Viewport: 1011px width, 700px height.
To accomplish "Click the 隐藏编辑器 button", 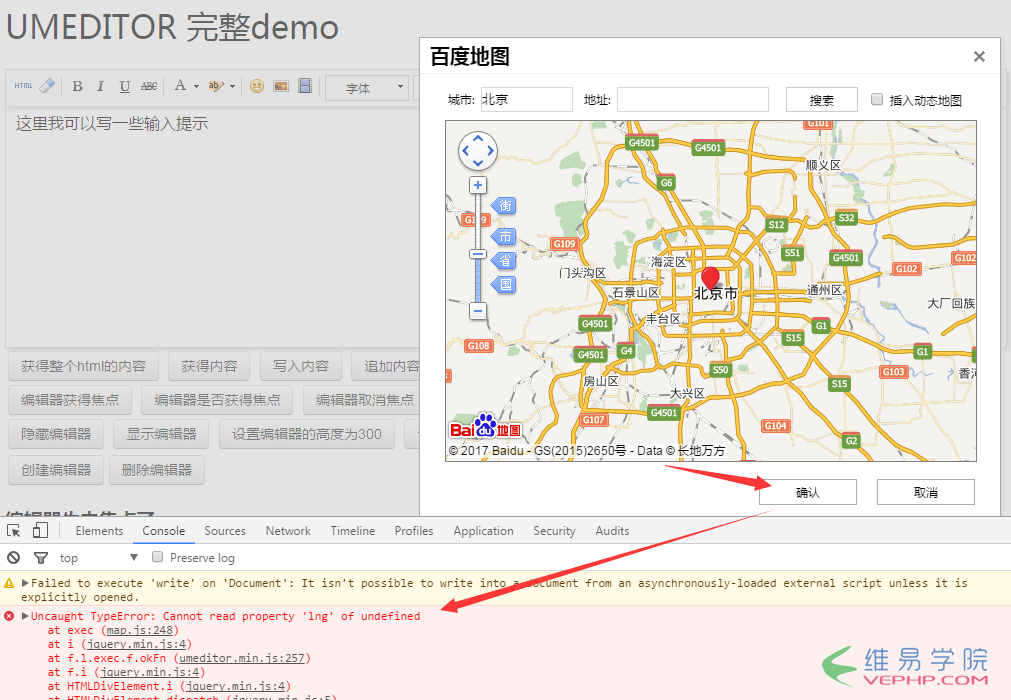I will click(x=56, y=434).
